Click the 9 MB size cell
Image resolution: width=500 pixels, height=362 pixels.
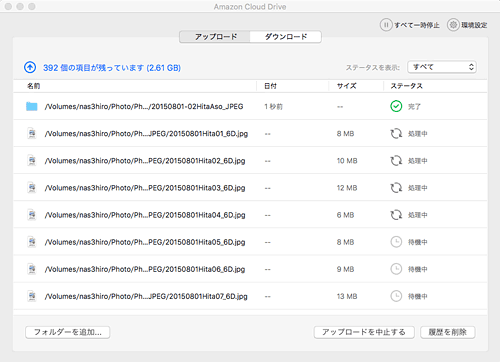345,269
